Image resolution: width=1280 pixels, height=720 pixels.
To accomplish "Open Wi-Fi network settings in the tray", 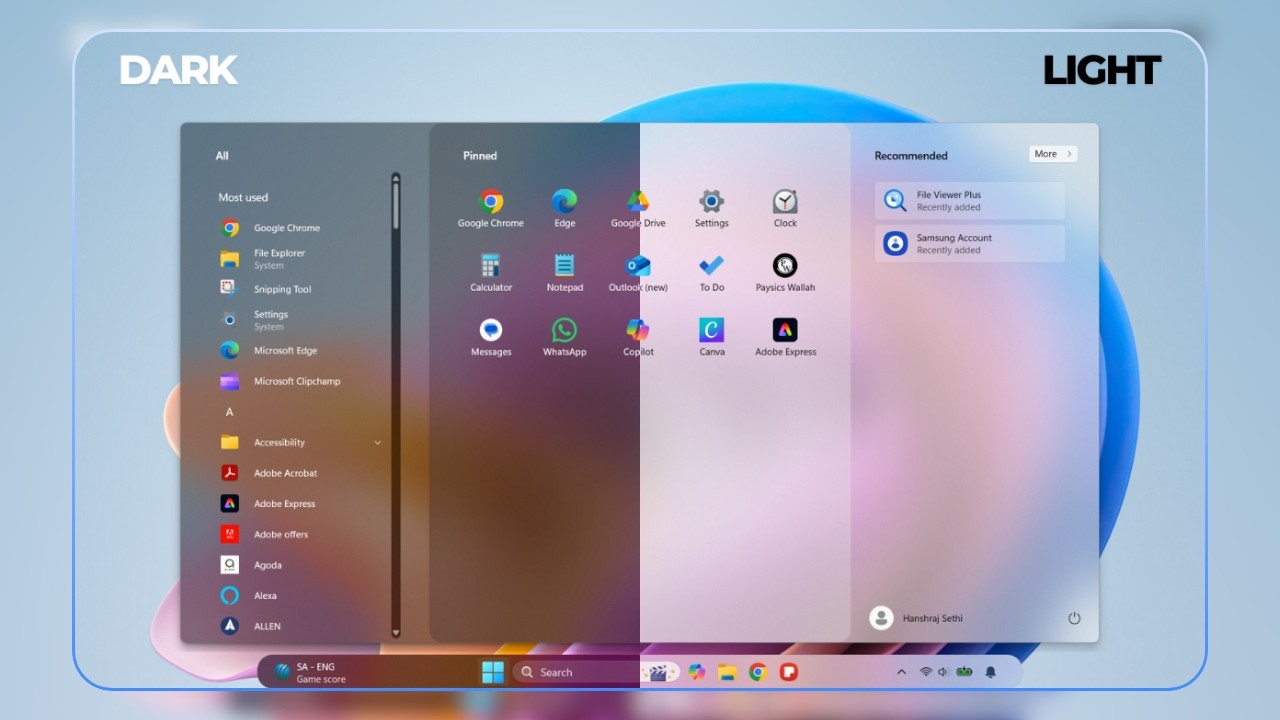I will (x=926, y=672).
